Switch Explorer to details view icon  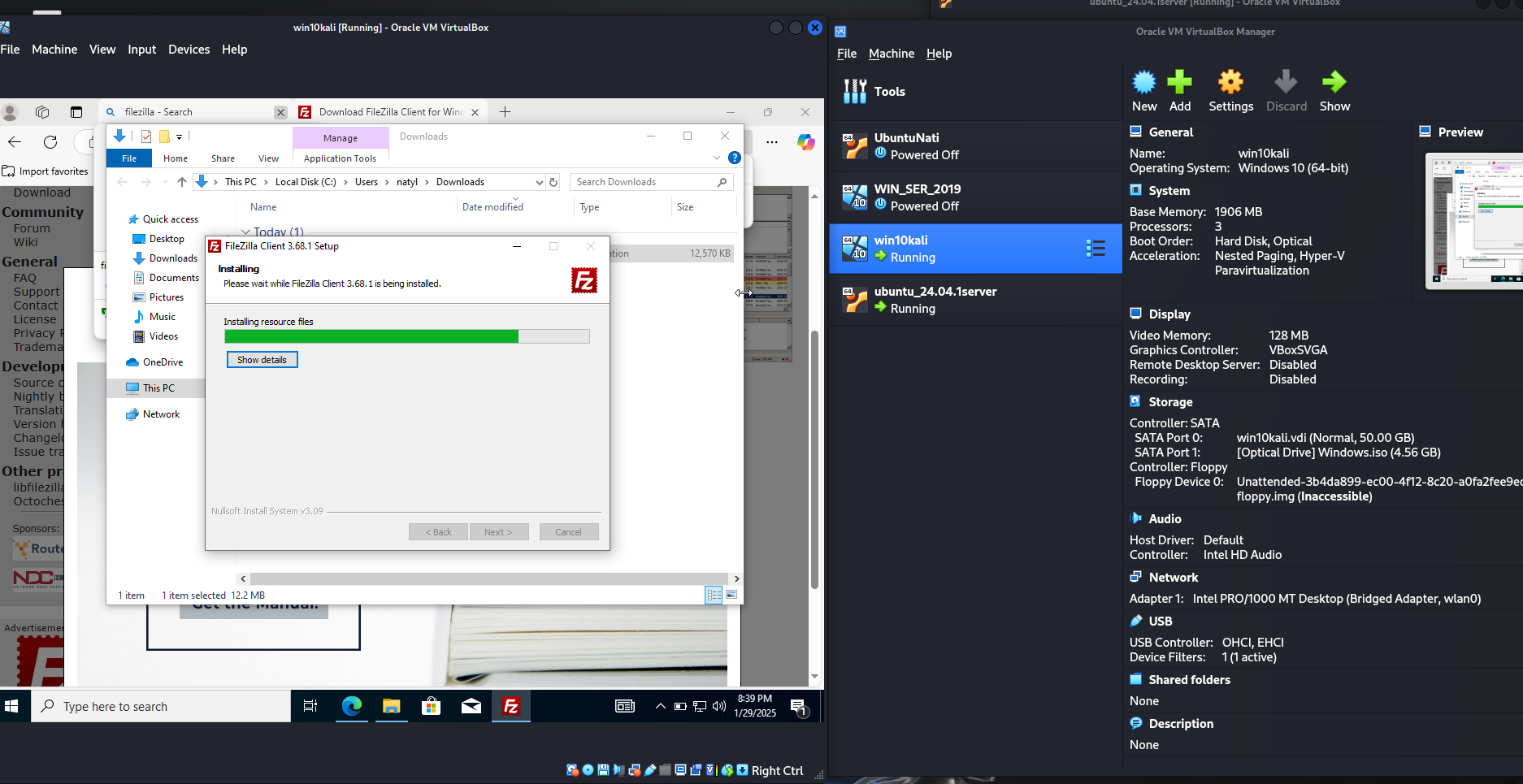(x=714, y=596)
